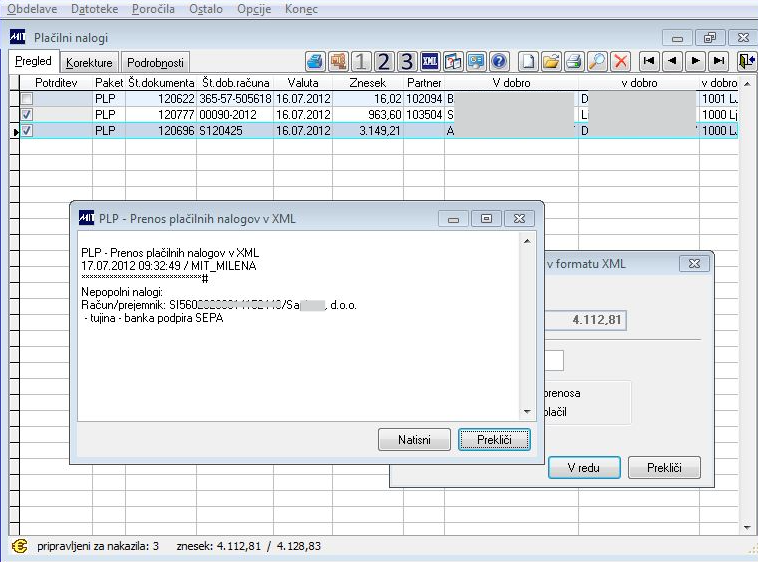
Task: Click the Partner column header
Action: point(424,83)
